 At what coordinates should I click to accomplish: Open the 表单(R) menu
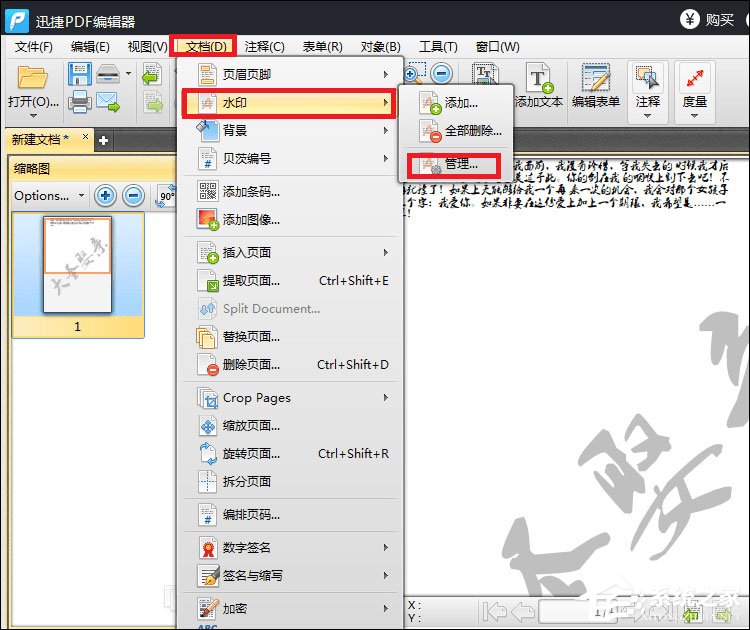coord(322,46)
